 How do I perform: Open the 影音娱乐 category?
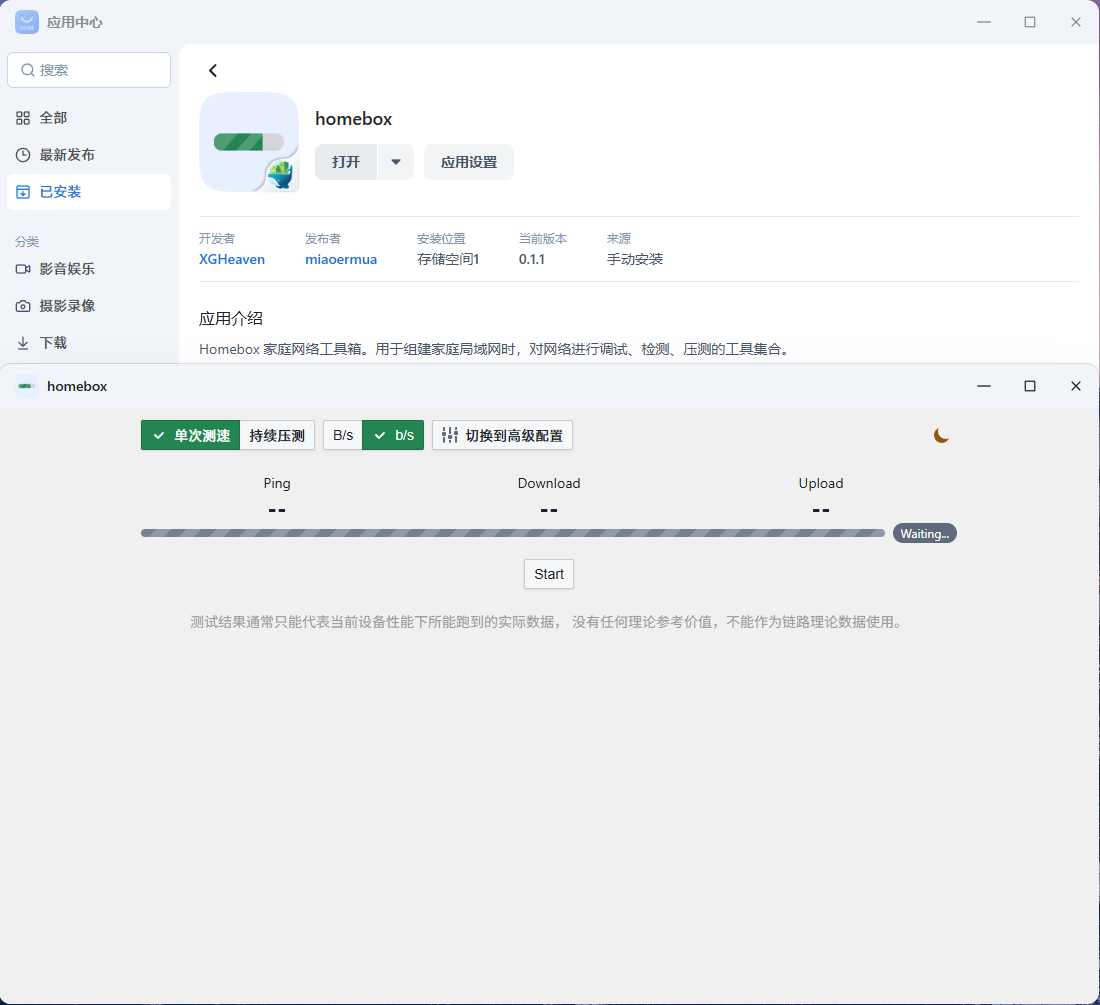(x=89, y=269)
